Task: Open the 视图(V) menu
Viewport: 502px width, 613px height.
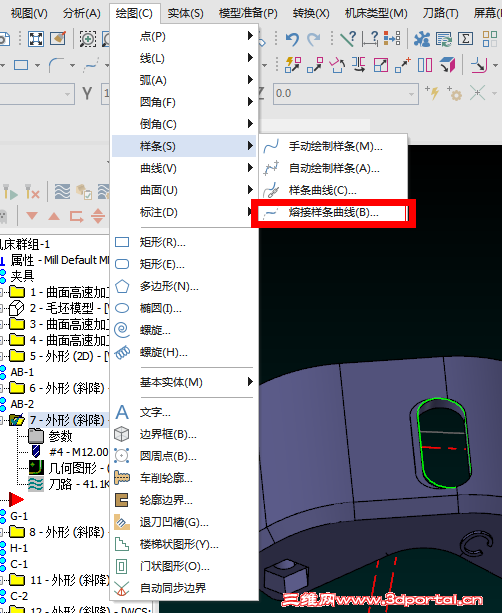Action: pyautogui.click(x=29, y=13)
